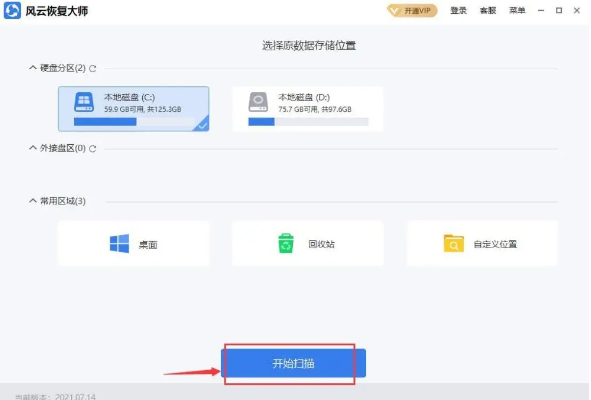Collapse the 常用区域(3) section

tap(33, 201)
